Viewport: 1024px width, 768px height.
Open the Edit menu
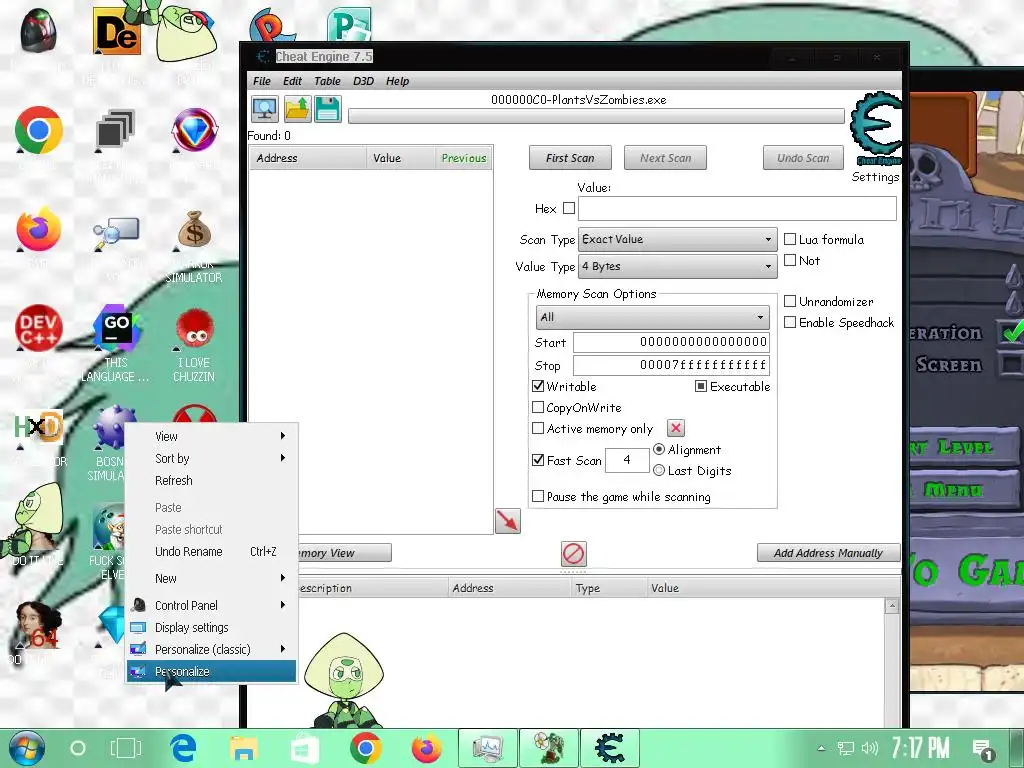(x=292, y=81)
